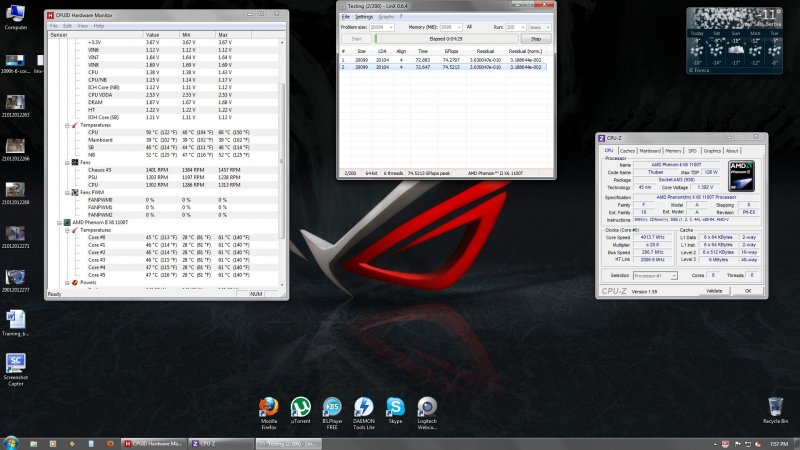Open the Help menu in HWMonitor
800x450 pixels.
99,26
